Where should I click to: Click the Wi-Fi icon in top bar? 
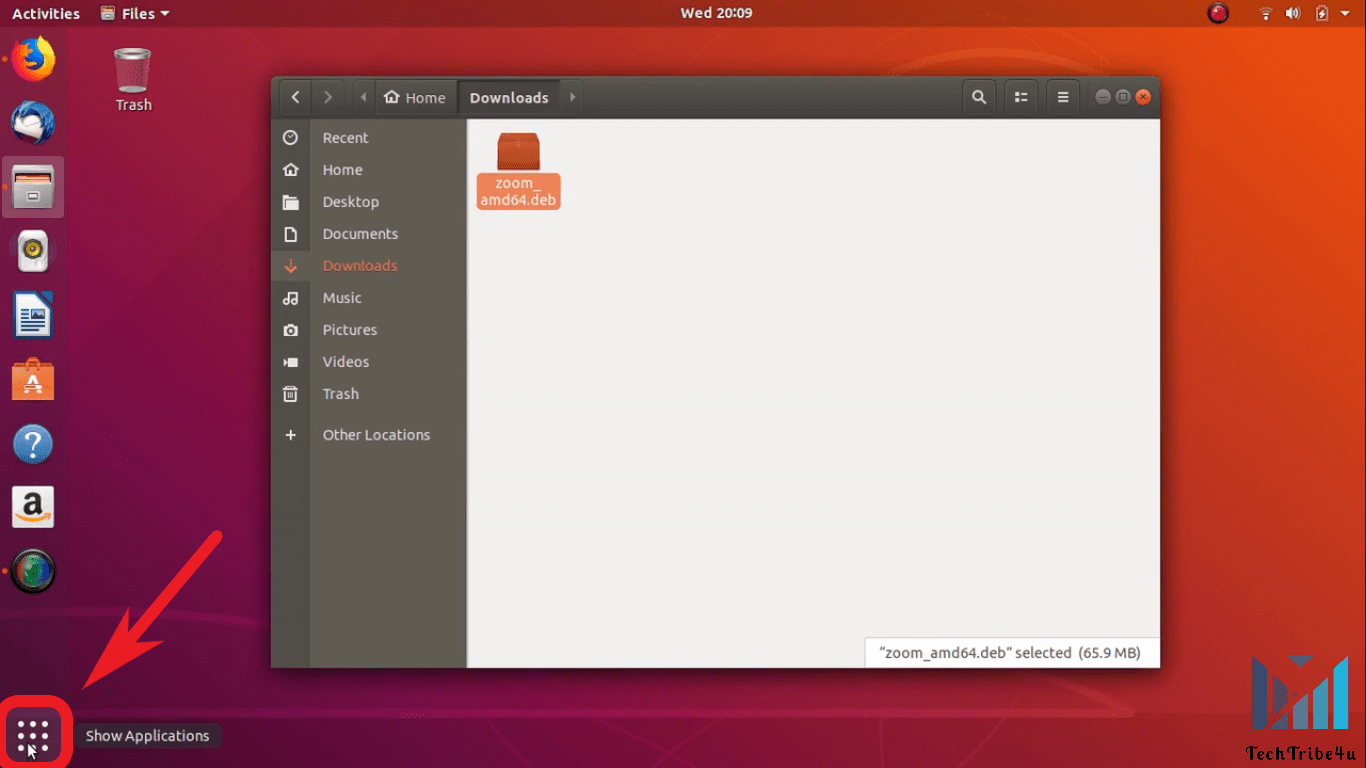pos(1266,13)
